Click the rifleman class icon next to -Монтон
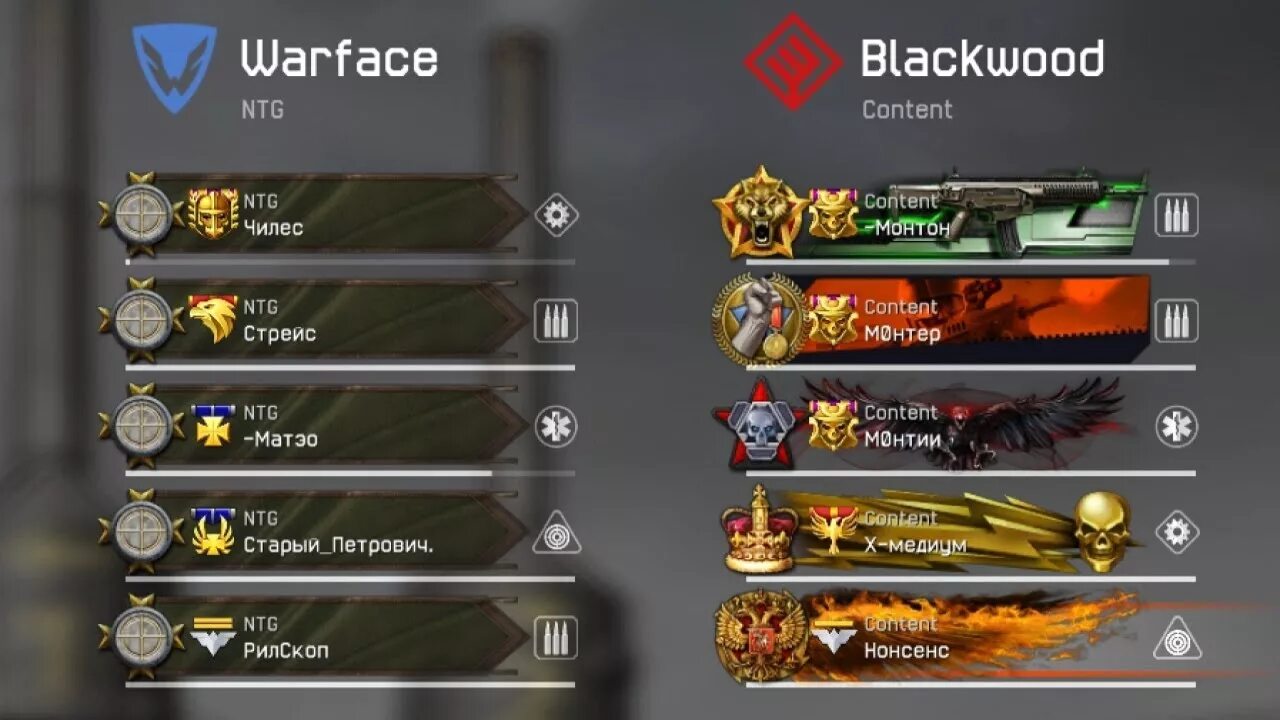The height and width of the screenshot is (720, 1280). click(x=1177, y=215)
